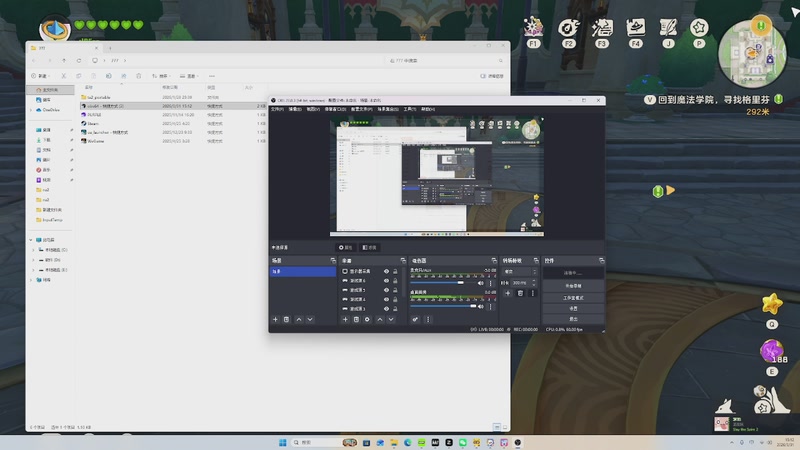This screenshot has height=450, width=800.
Task: Open advanced audio properties in OBS Audio Mixer
Action: [415, 319]
